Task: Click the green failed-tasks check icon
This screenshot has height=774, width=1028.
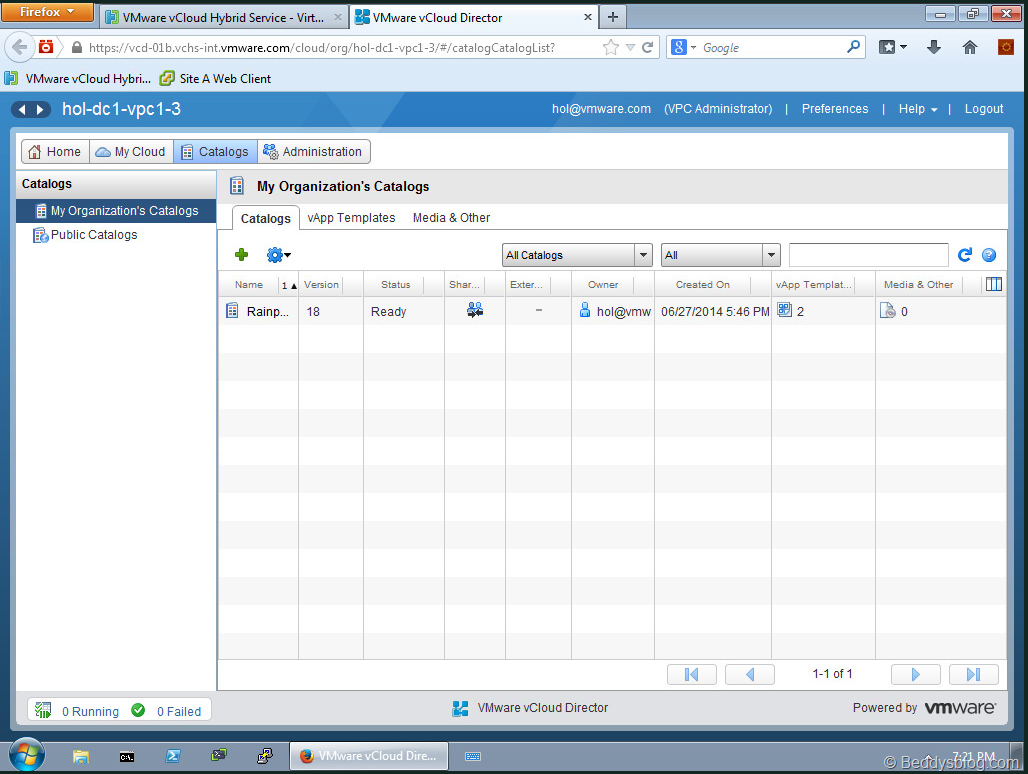Action: (x=138, y=710)
